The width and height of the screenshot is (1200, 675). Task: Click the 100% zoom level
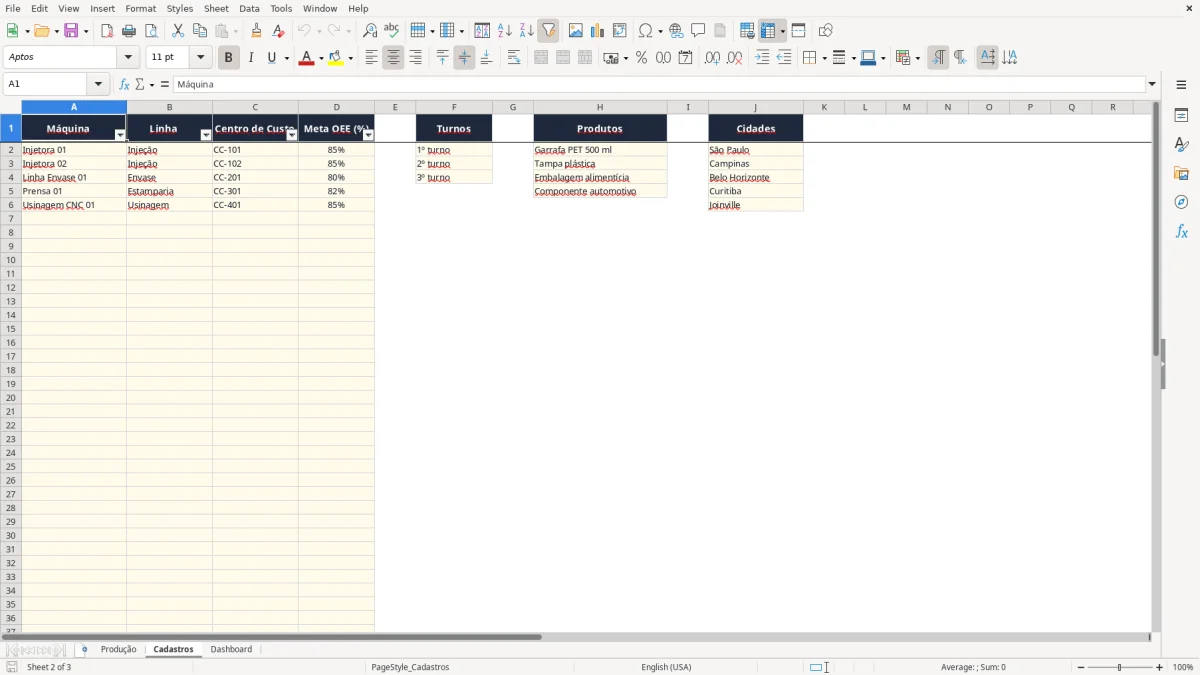click(x=1183, y=667)
